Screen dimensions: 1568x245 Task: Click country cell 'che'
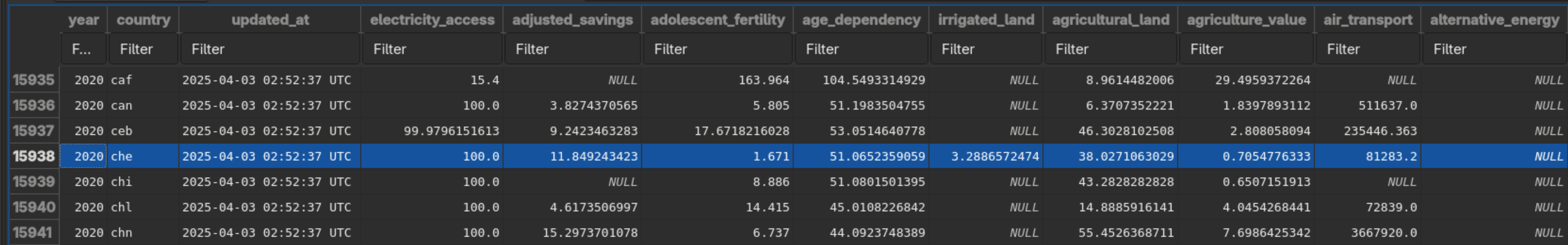click(x=143, y=156)
